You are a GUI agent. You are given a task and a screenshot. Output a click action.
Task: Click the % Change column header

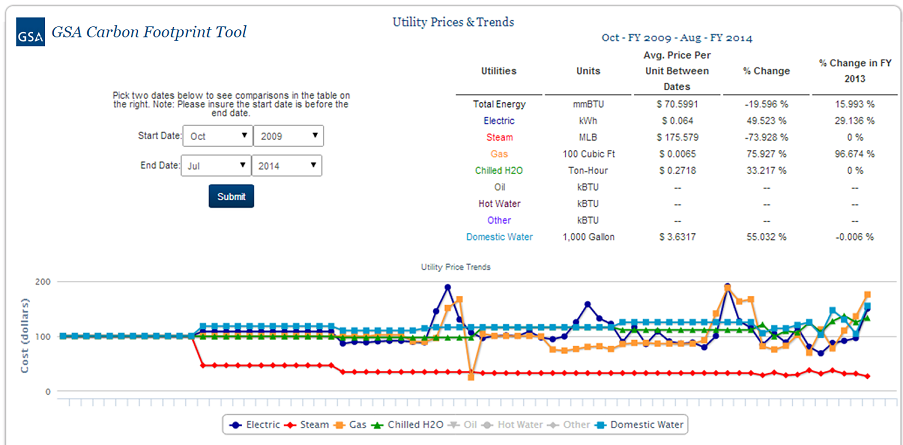(766, 71)
